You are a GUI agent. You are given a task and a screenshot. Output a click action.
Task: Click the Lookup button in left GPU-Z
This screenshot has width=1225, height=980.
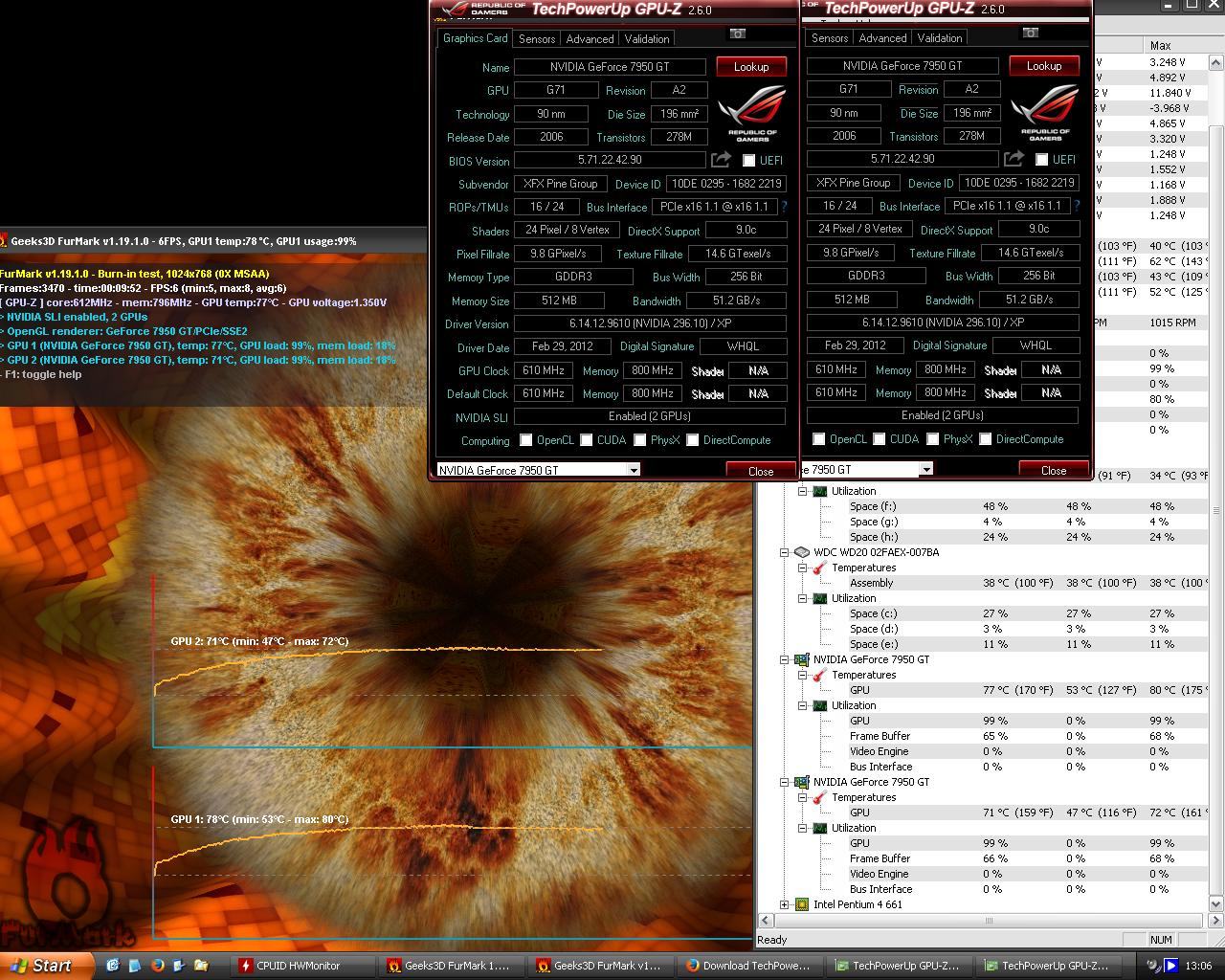[x=751, y=67]
